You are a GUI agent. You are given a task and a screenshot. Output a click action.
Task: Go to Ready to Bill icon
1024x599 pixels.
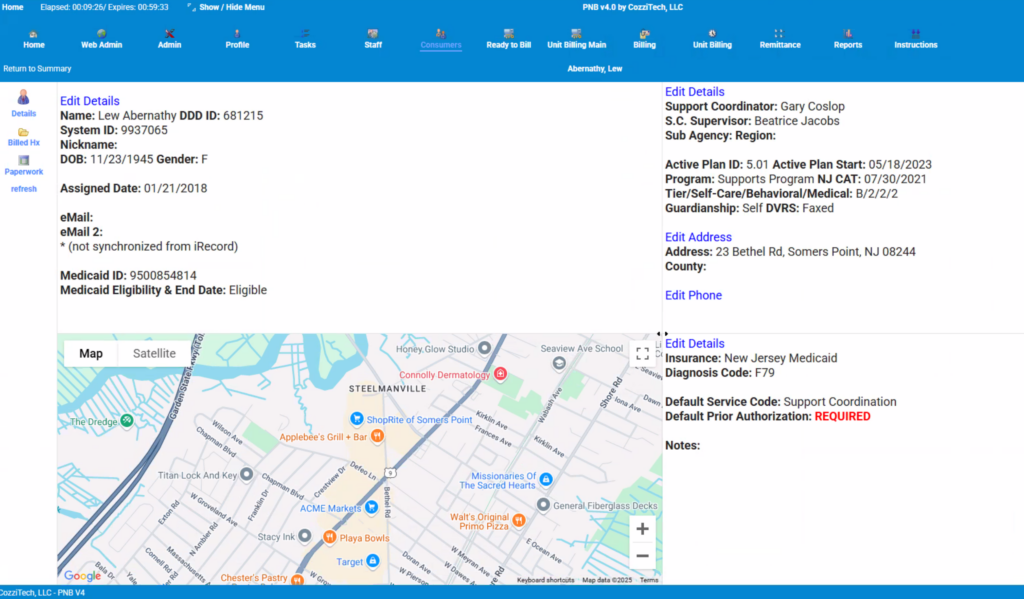(x=508, y=34)
